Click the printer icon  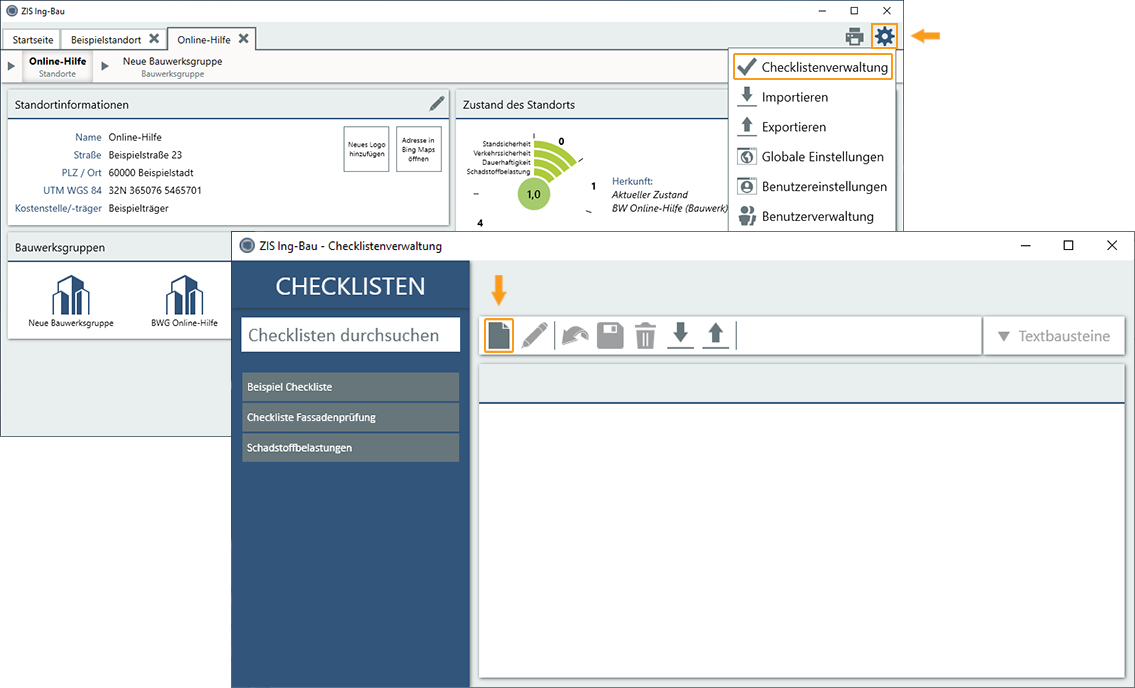point(854,37)
